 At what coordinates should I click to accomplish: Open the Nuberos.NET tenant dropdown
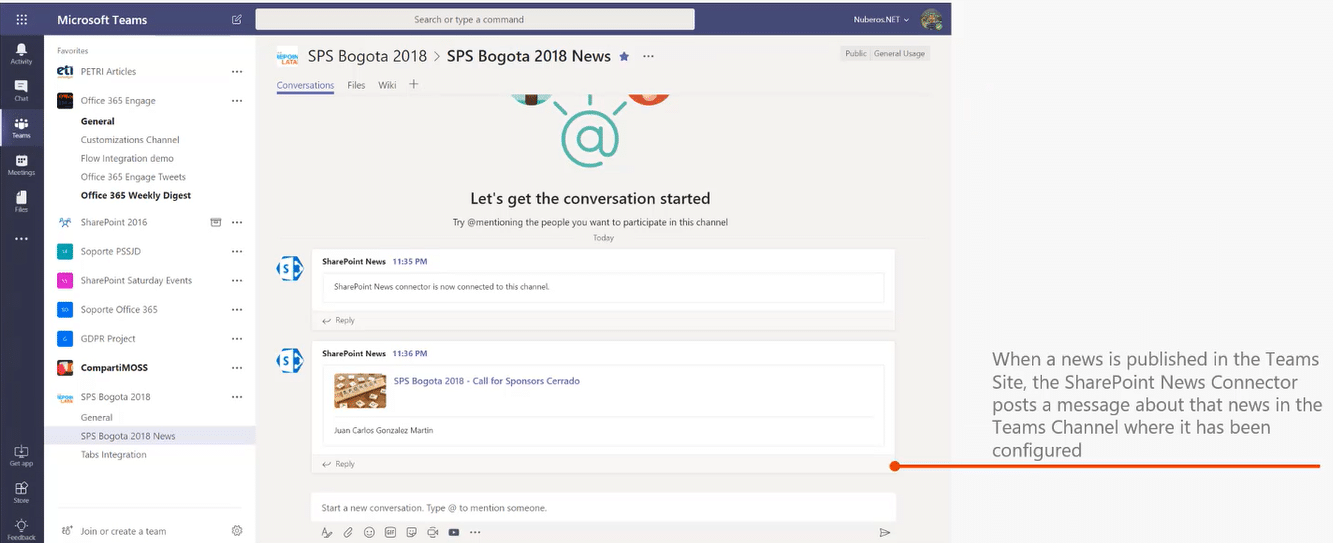coord(881,19)
